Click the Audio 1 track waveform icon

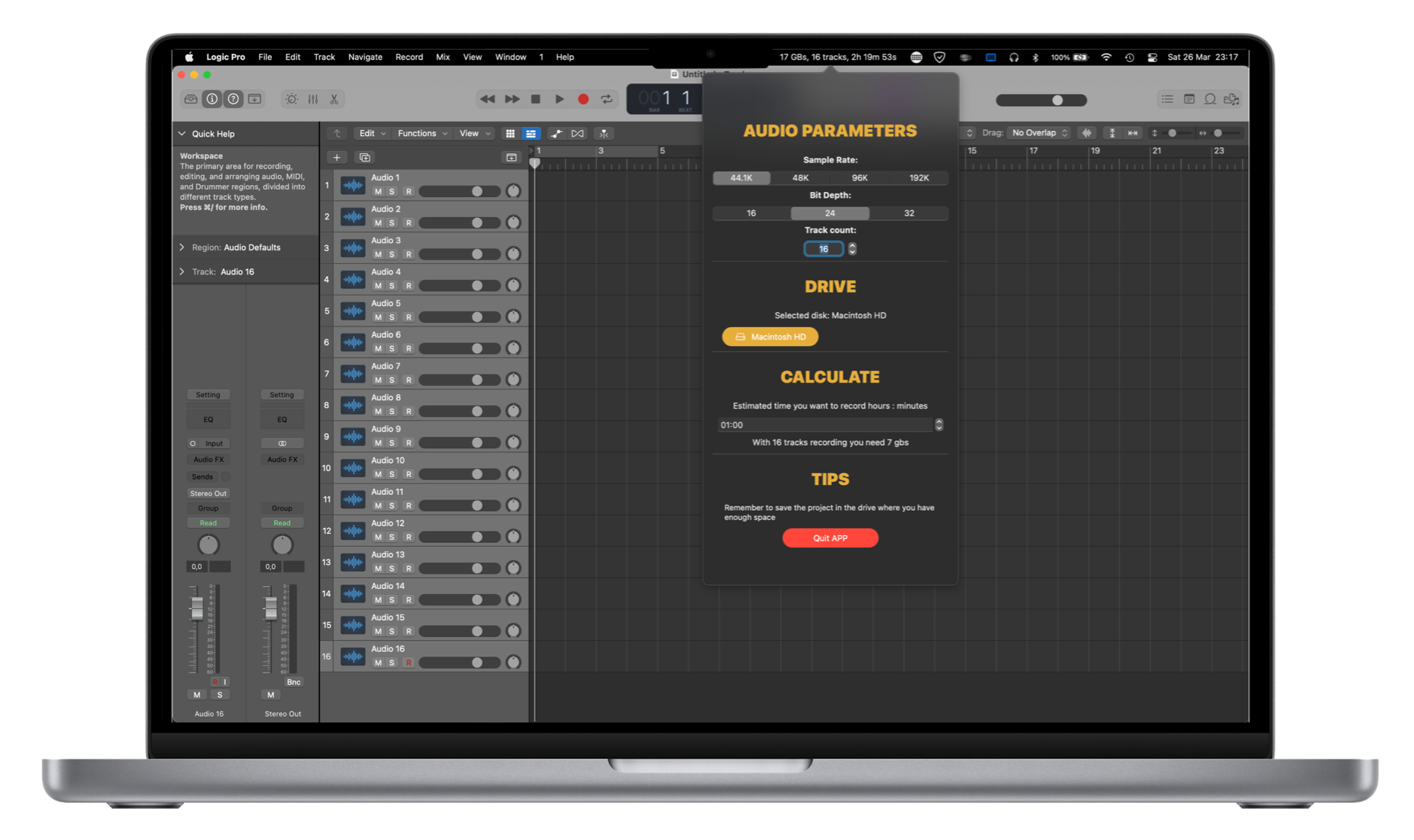click(x=353, y=186)
